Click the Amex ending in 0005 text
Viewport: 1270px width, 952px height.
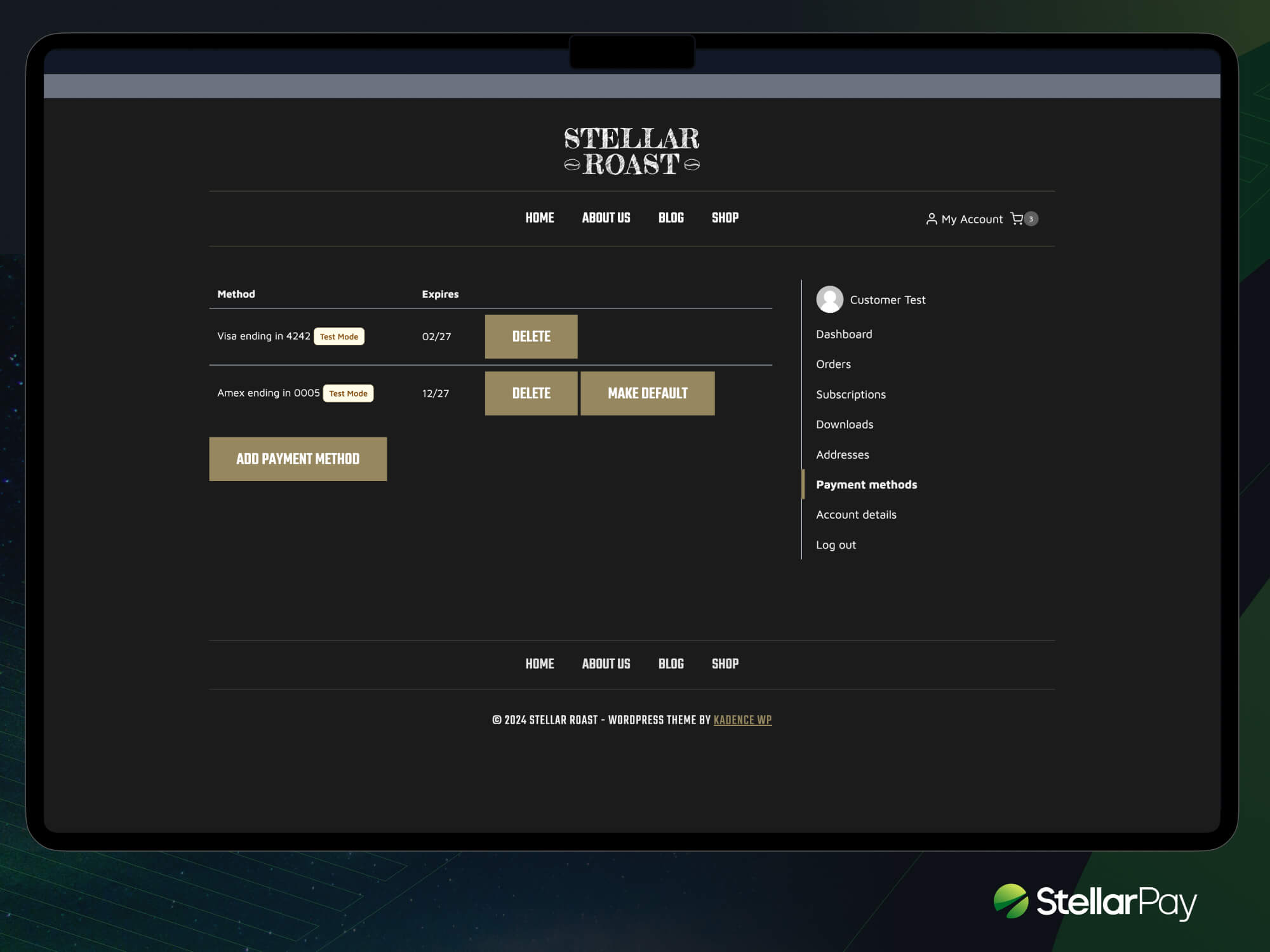268,393
